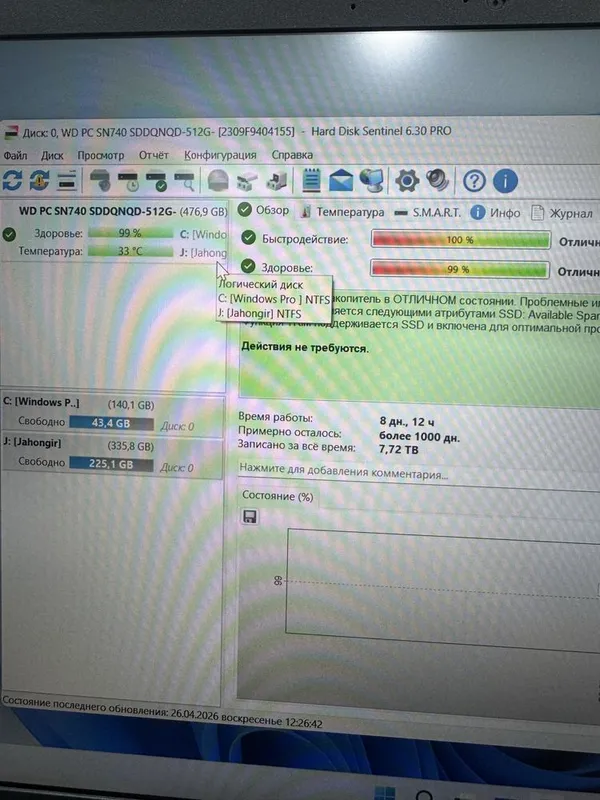The width and height of the screenshot is (600, 800).
Task: Click the blue envelope email icon
Action: coord(340,181)
